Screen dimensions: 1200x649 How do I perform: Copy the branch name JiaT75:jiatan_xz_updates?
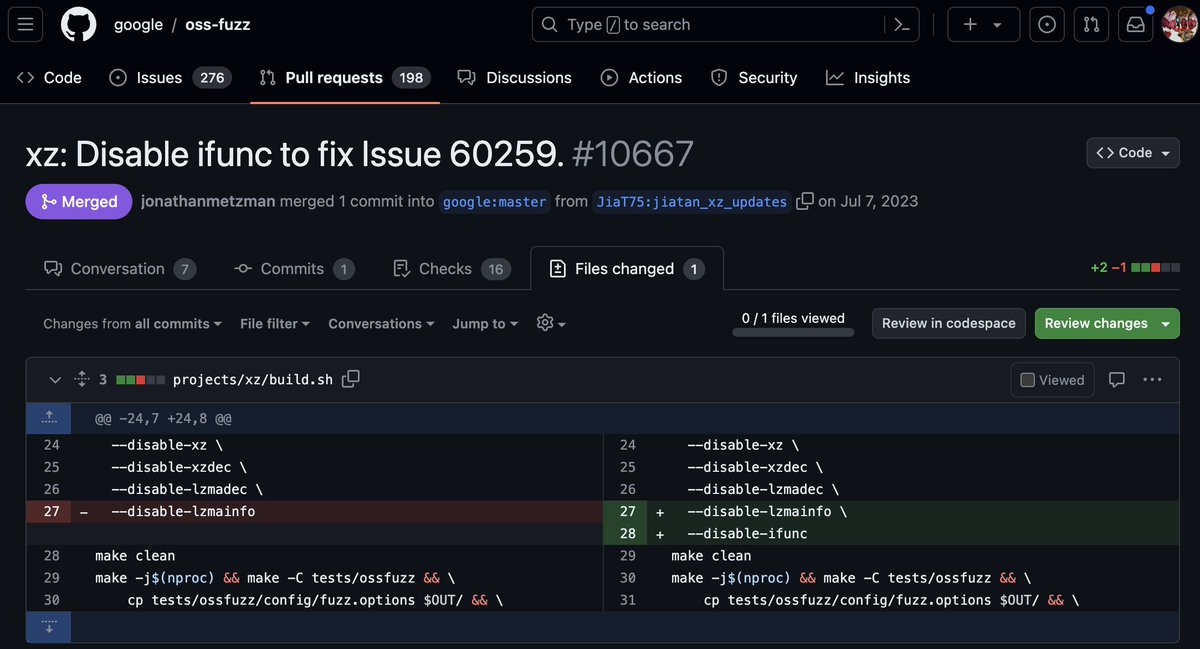(805, 201)
